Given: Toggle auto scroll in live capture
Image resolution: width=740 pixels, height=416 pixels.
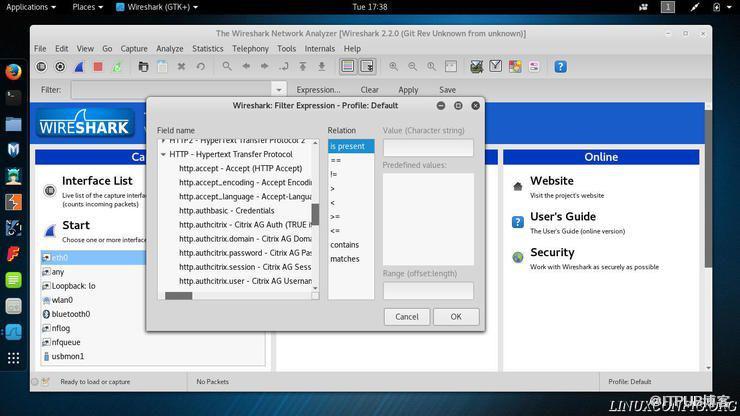Looking at the screenshot, I should point(367,67).
